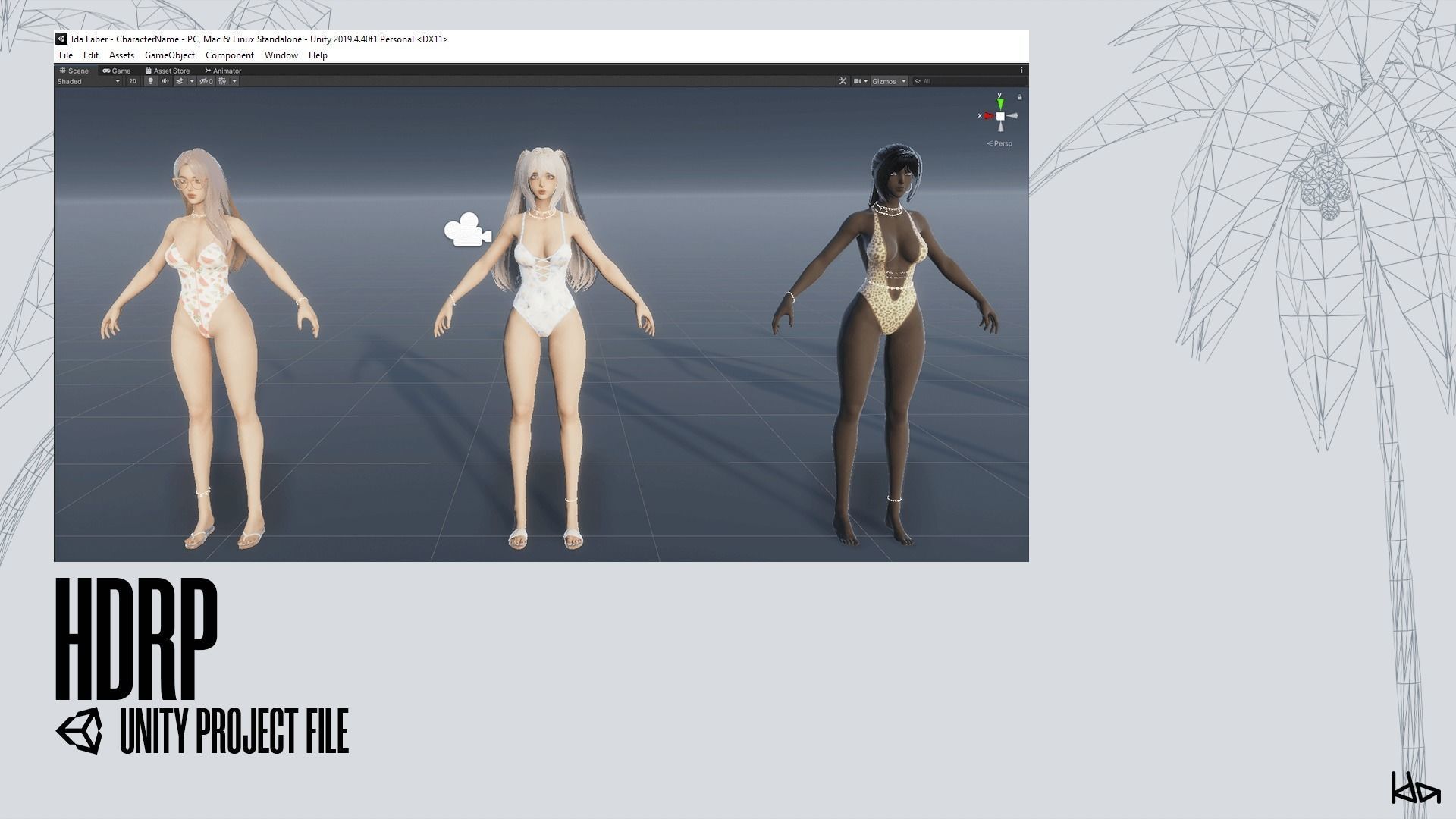1456x819 pixels.
Task: Toggle scene audio speaker icon
Action: point(165,81)
